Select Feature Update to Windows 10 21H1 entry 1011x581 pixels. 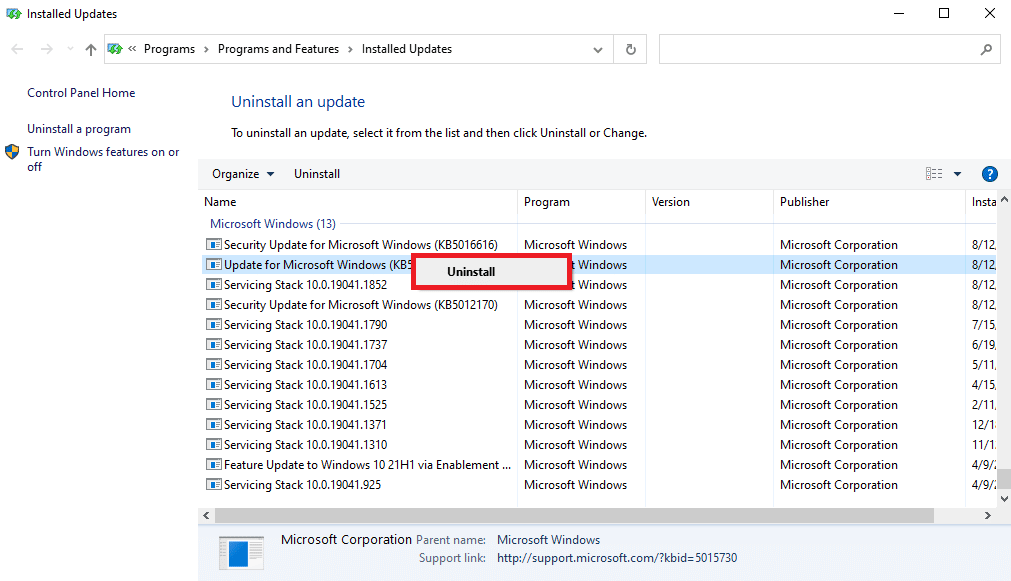coord(367,465)
